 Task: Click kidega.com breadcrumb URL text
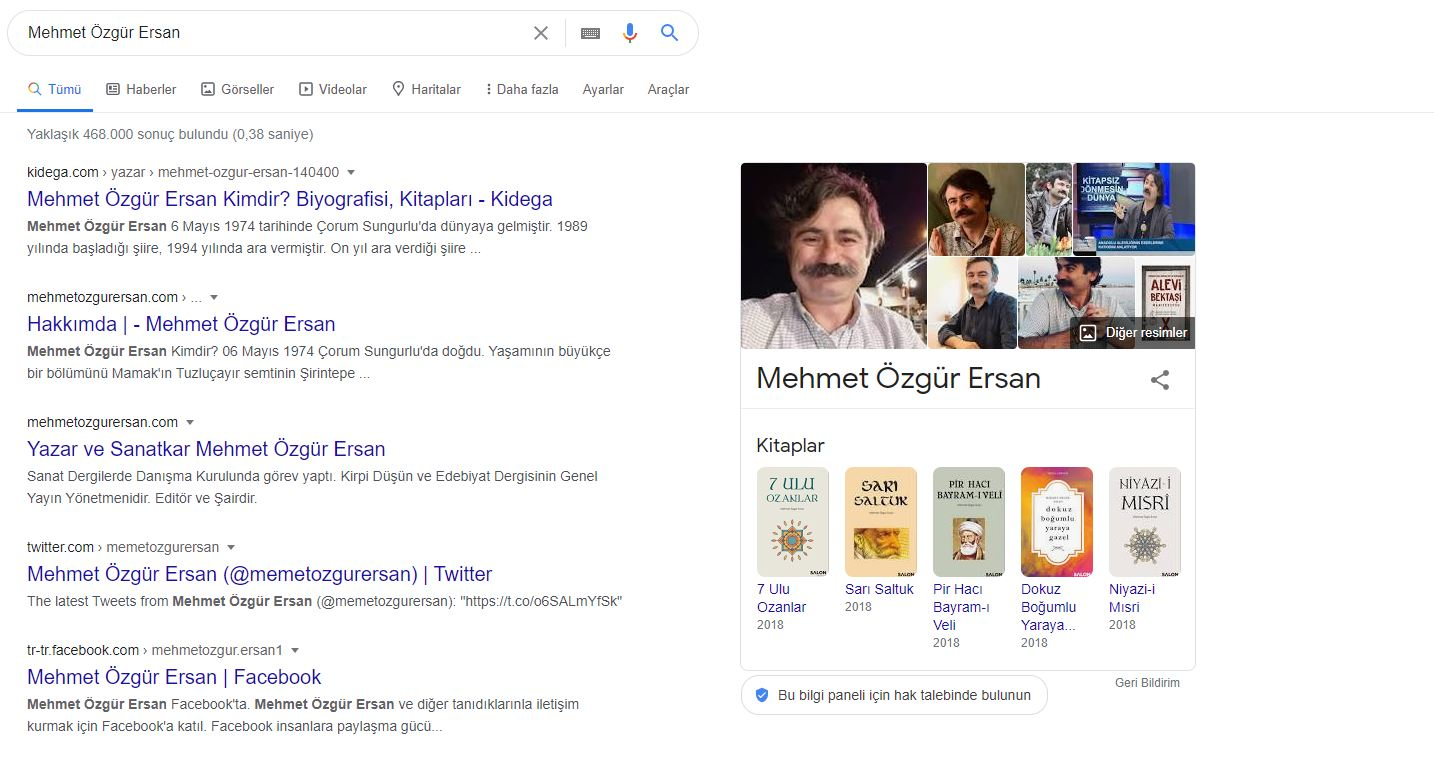[x=183, y=172]
